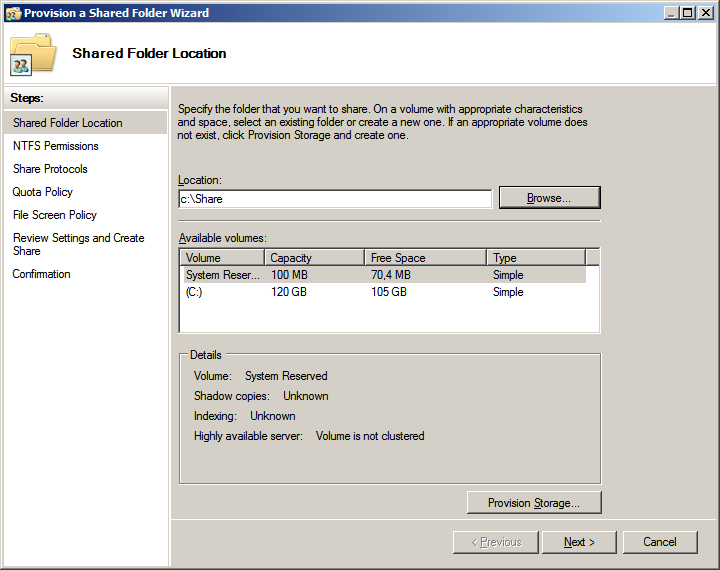This screenshot has width=720, height=570.
Task: Click the Location input field with c:\Share
Action: [335, 199]
